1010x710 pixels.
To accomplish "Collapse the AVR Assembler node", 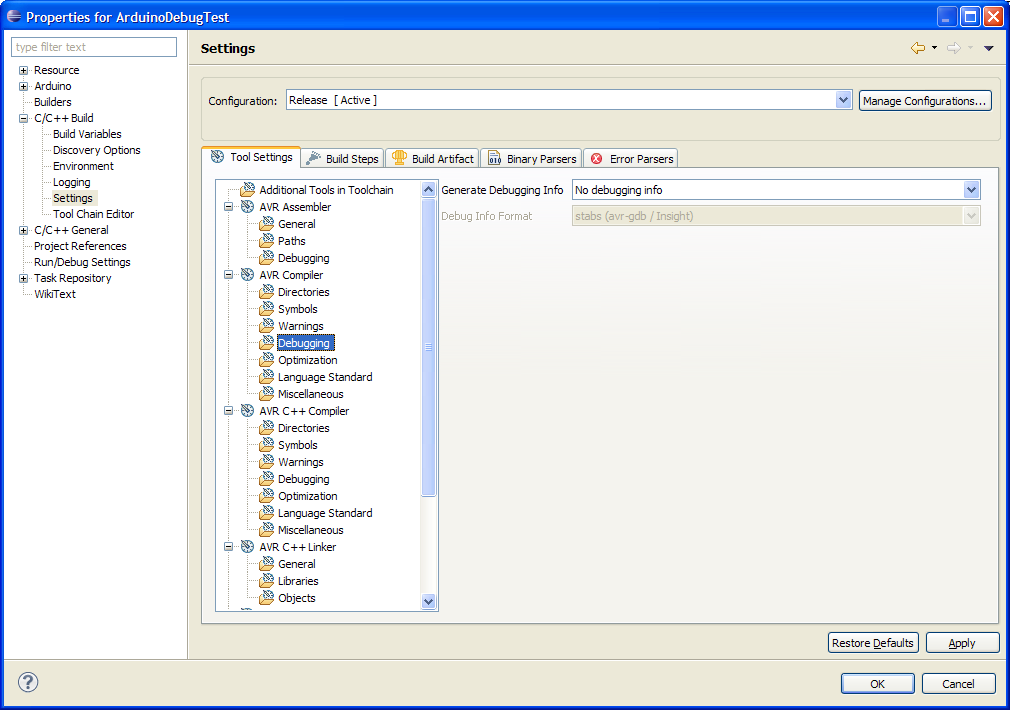I will pyautogui.click(x=229, y=207).
